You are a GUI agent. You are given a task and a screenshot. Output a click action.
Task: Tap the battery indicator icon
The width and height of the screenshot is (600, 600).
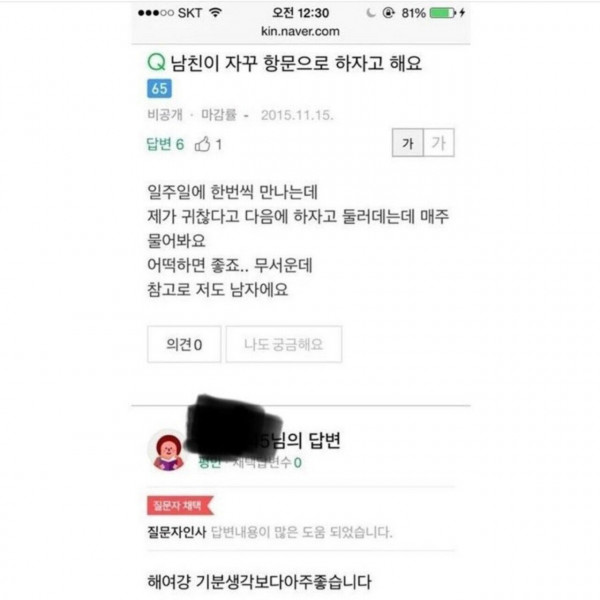tap(443, 13)
